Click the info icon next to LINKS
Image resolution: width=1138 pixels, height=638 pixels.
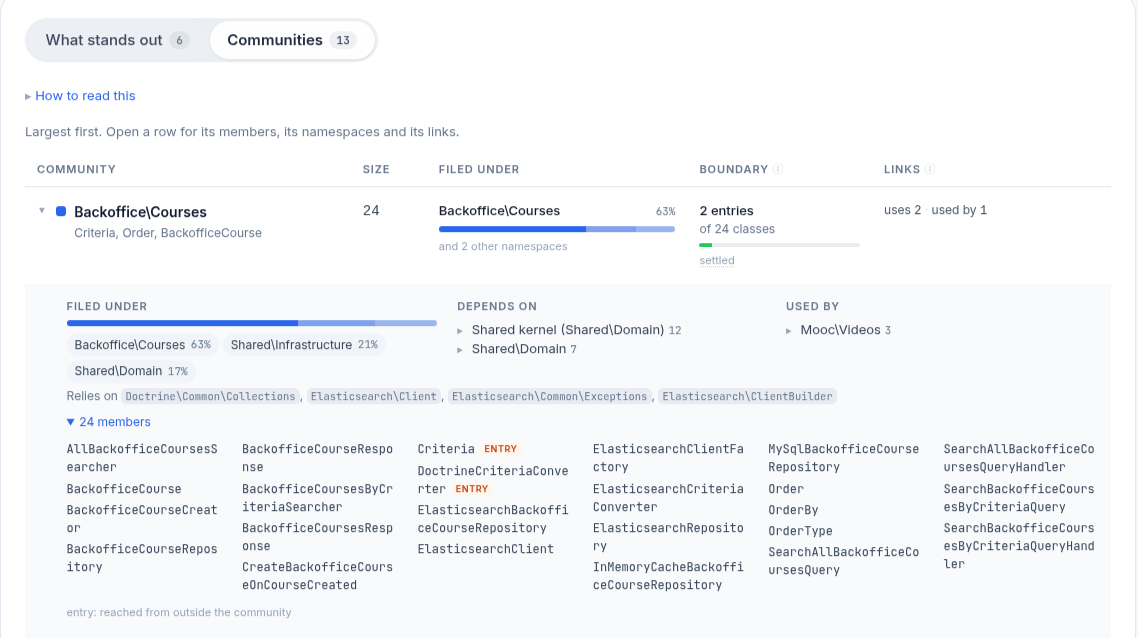tap(930, 169)
